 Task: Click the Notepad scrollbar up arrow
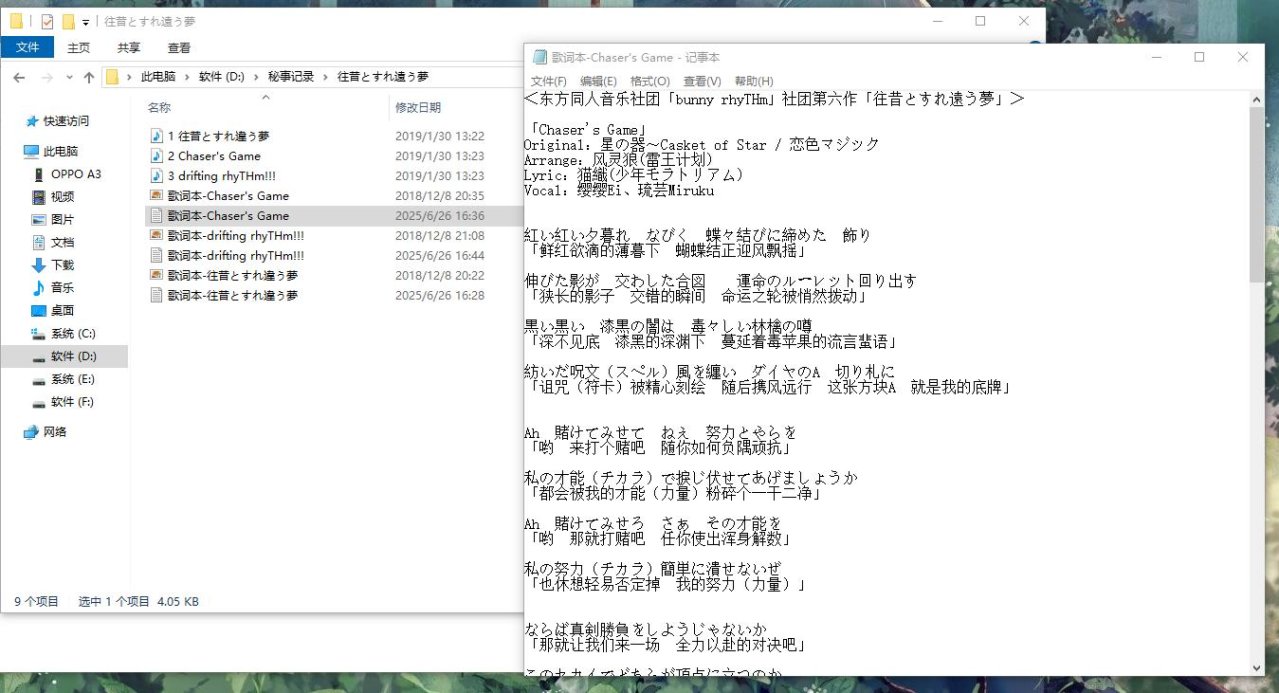[x=1257, y=99]
